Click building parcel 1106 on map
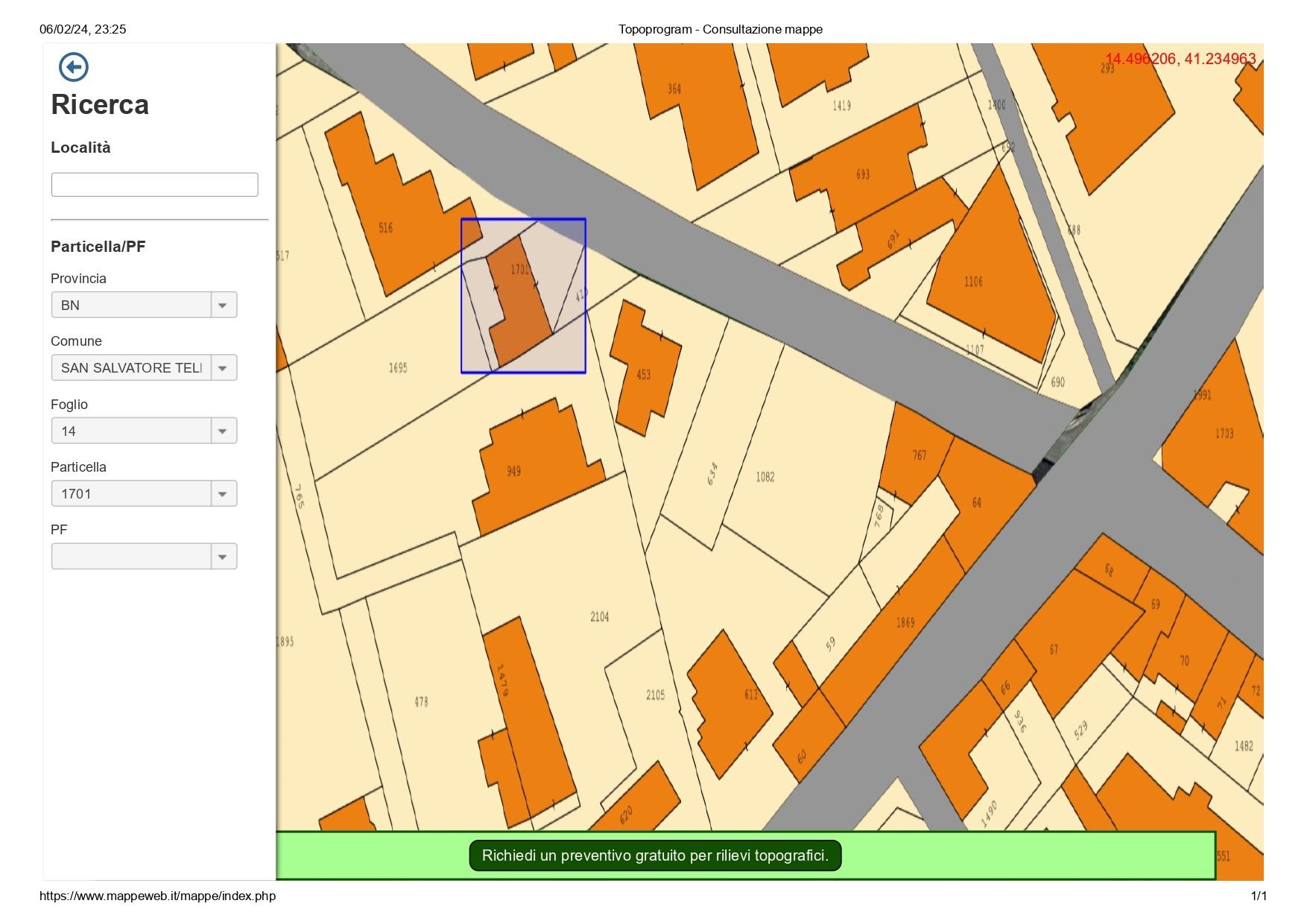The image size is (1307, 924). [x=984, y=276]
